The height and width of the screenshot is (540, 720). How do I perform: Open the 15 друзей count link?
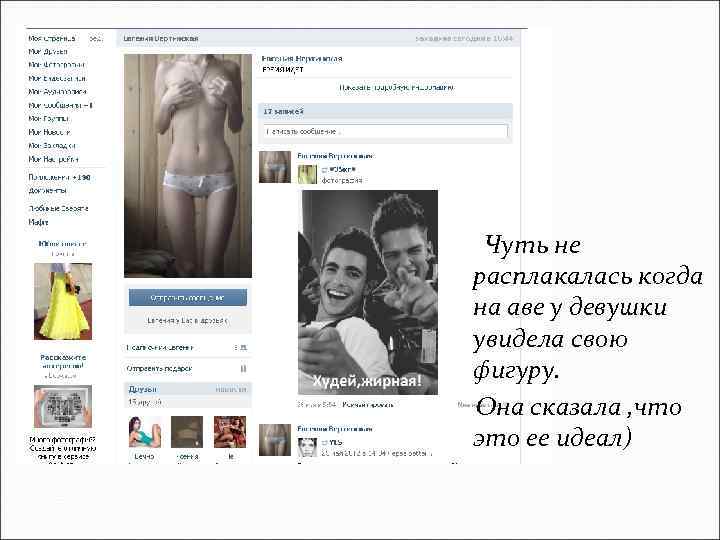tap(145, 402)
